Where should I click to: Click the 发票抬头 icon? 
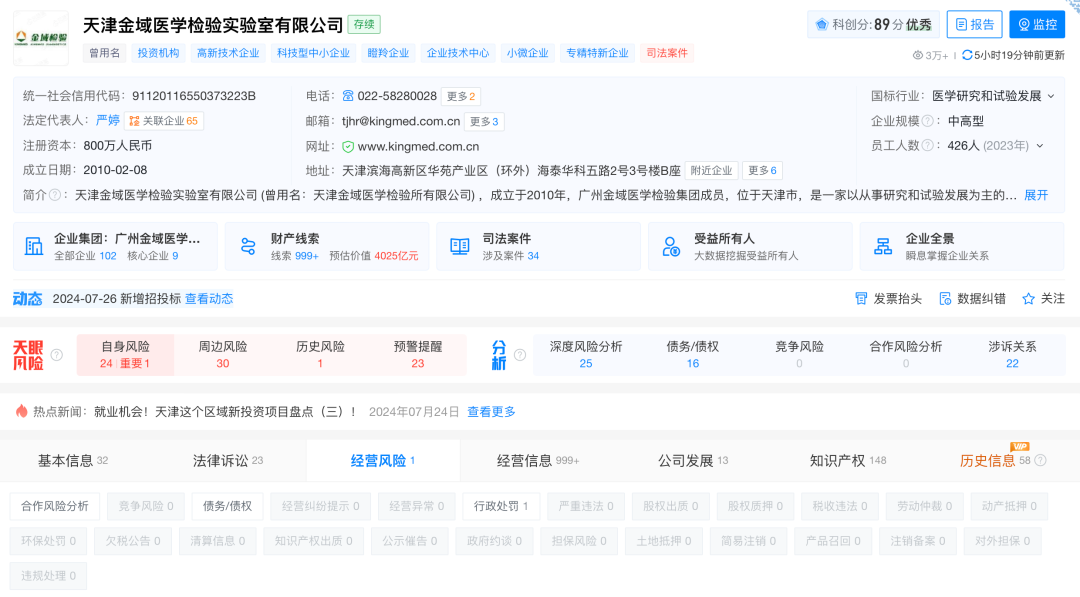(861, 299)
